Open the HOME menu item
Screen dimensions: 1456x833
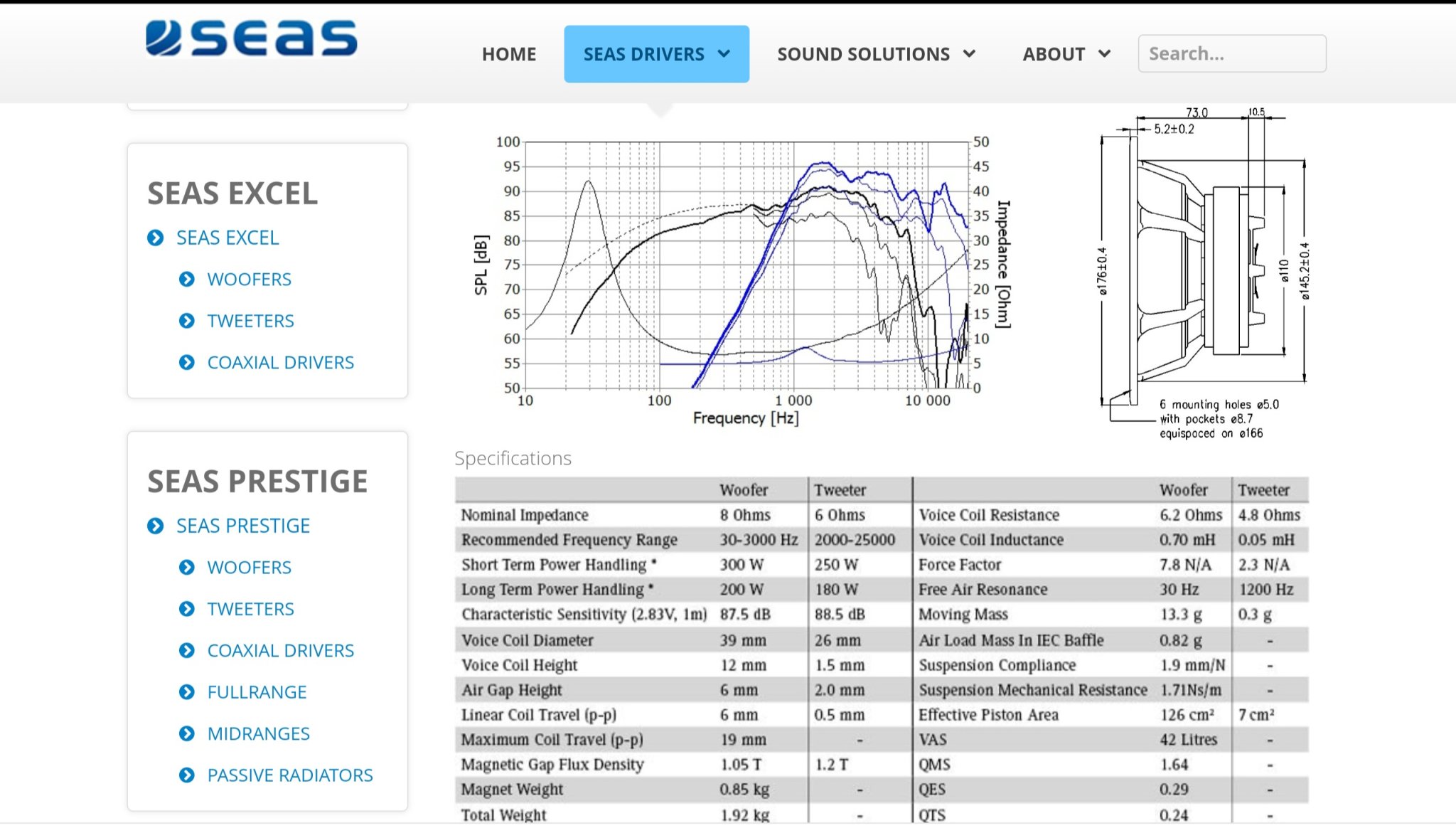[x=509, y=54]
